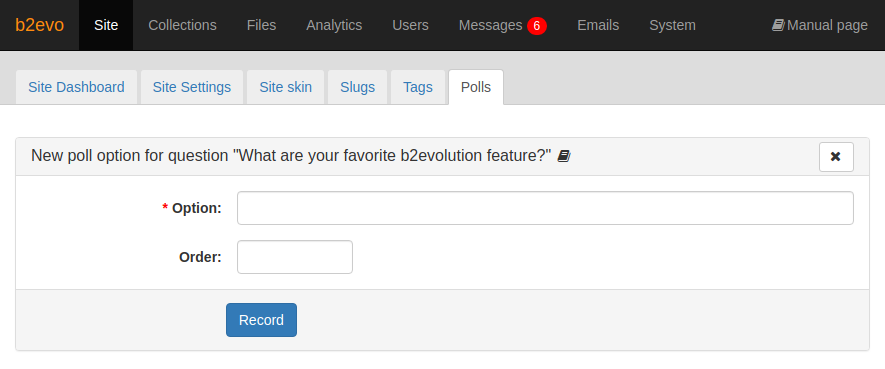885x369 pixels.
Task: Click the red badge showing 6 messages
Action: tap(537, 26)
